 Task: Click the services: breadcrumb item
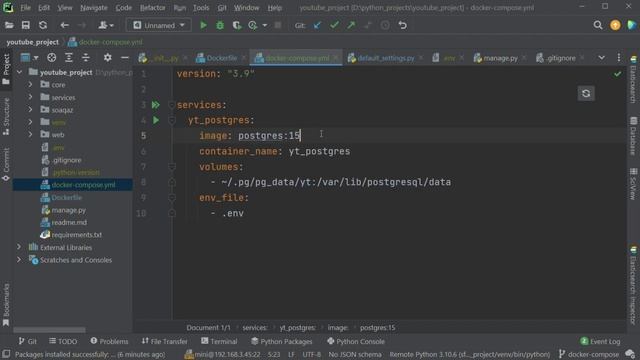click(255, 328)
